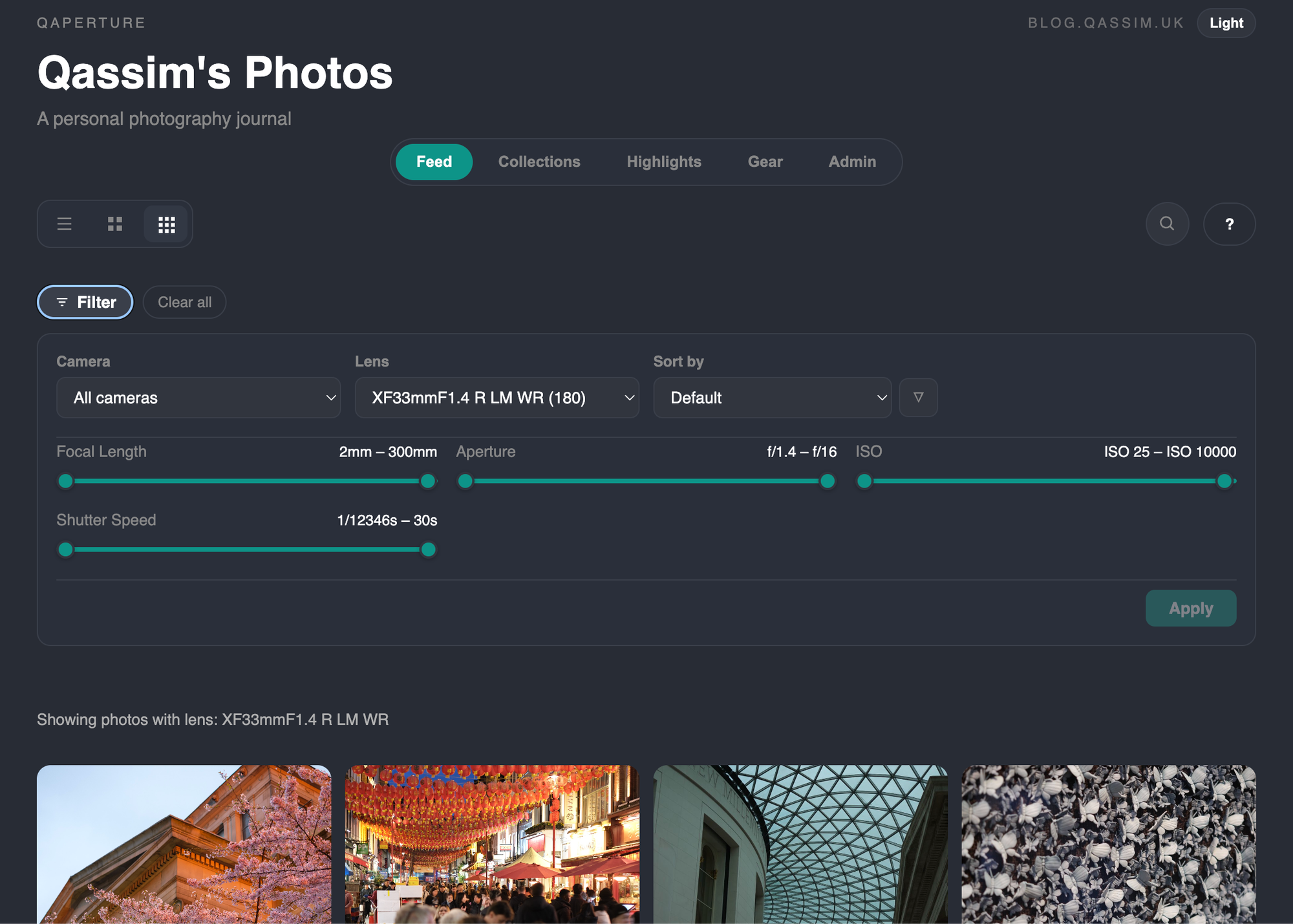Click the Aperture slider maximum handle
This screenshot has width=1293, height=924.
[827, 481]
